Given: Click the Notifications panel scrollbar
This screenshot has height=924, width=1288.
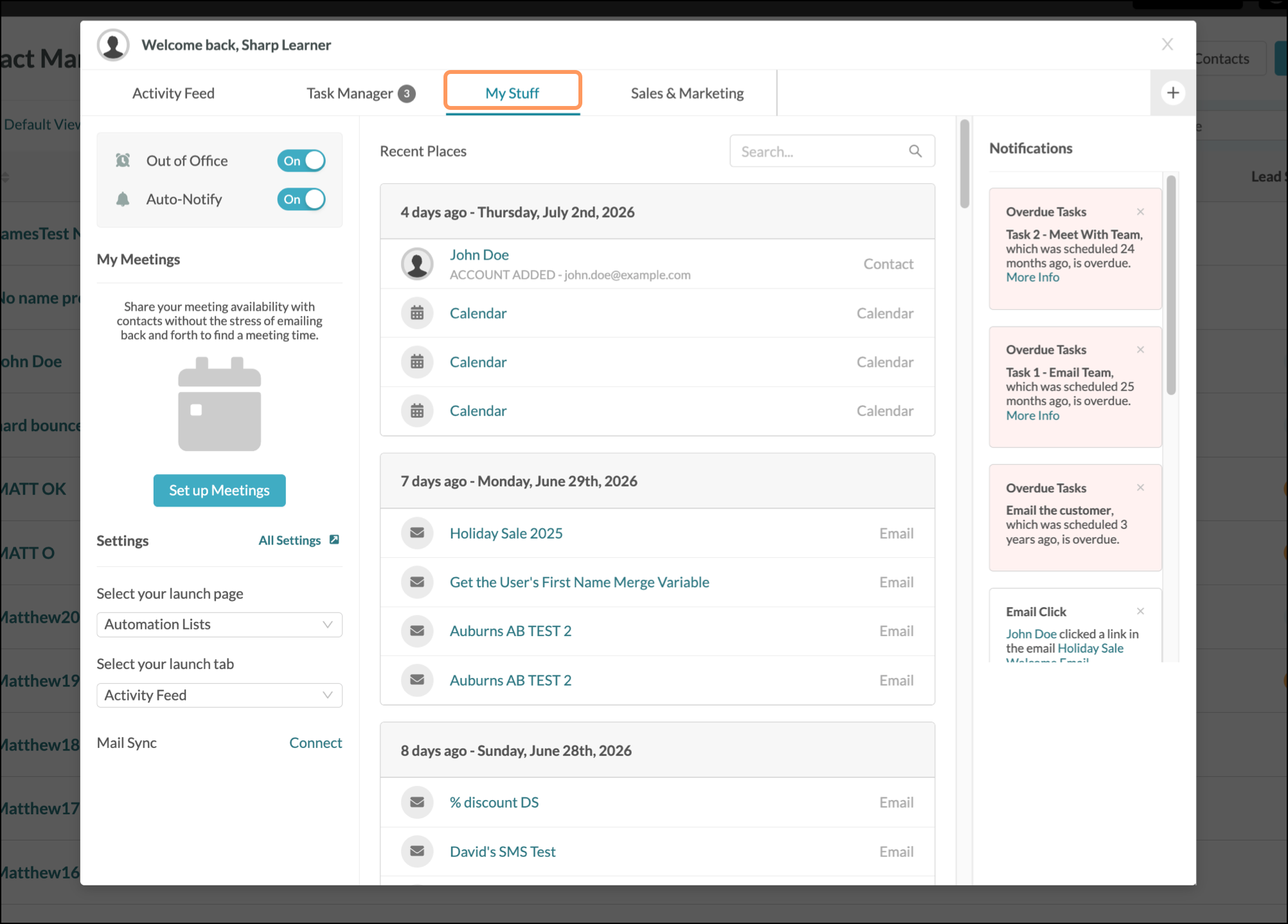Looking at the screenshot, I should click(1171, 285).
